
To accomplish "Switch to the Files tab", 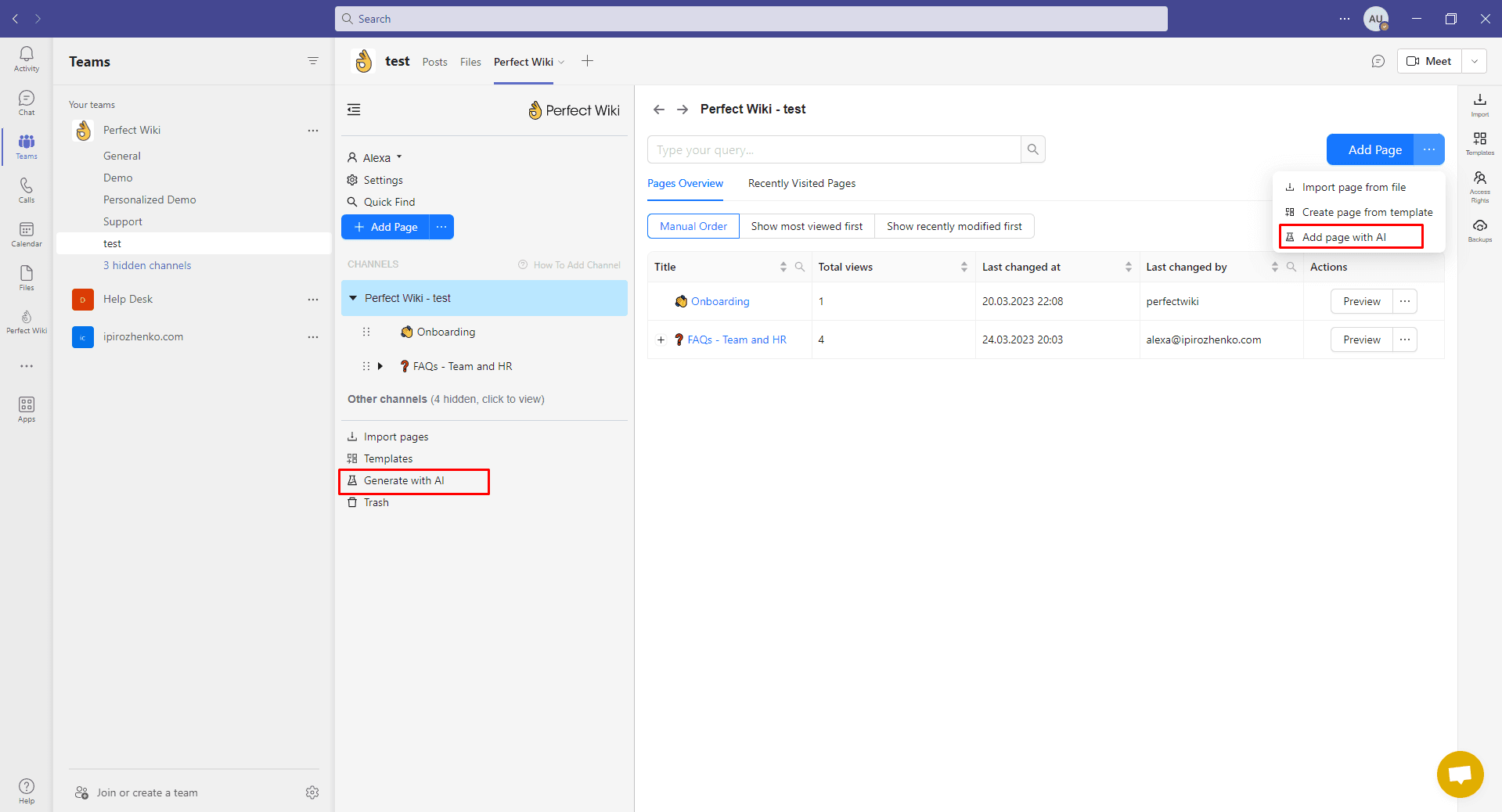I will click(470, 62).
